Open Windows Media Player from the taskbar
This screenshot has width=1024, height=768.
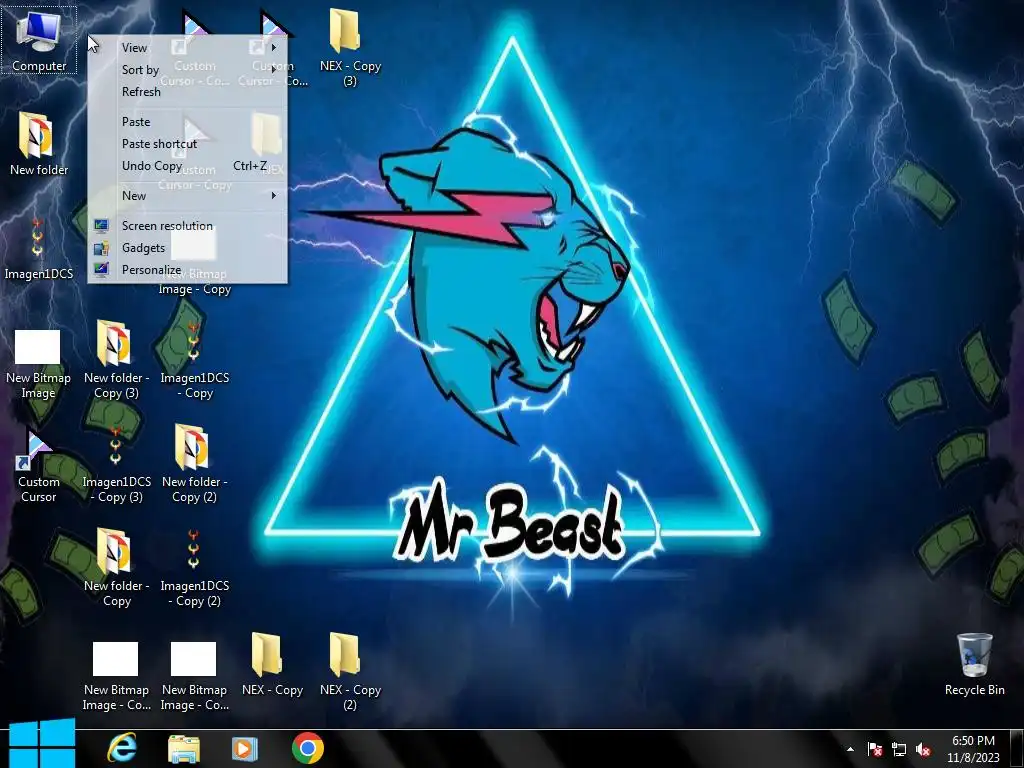[245, 748]
